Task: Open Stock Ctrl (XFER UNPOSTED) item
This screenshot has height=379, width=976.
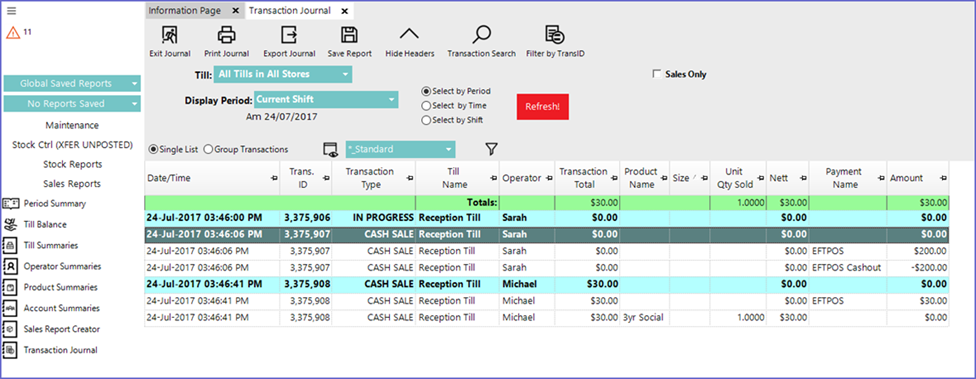Action: pyautogui.click(x=72, y=144)
